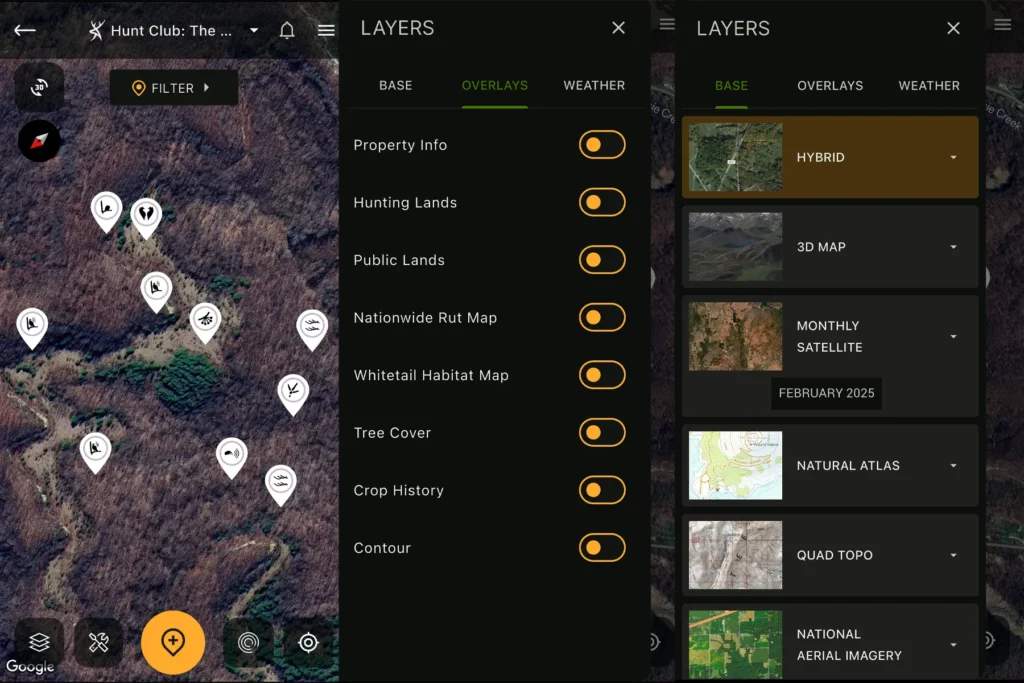Click the National Aerial Imagery thumbnail

[735, 644]
